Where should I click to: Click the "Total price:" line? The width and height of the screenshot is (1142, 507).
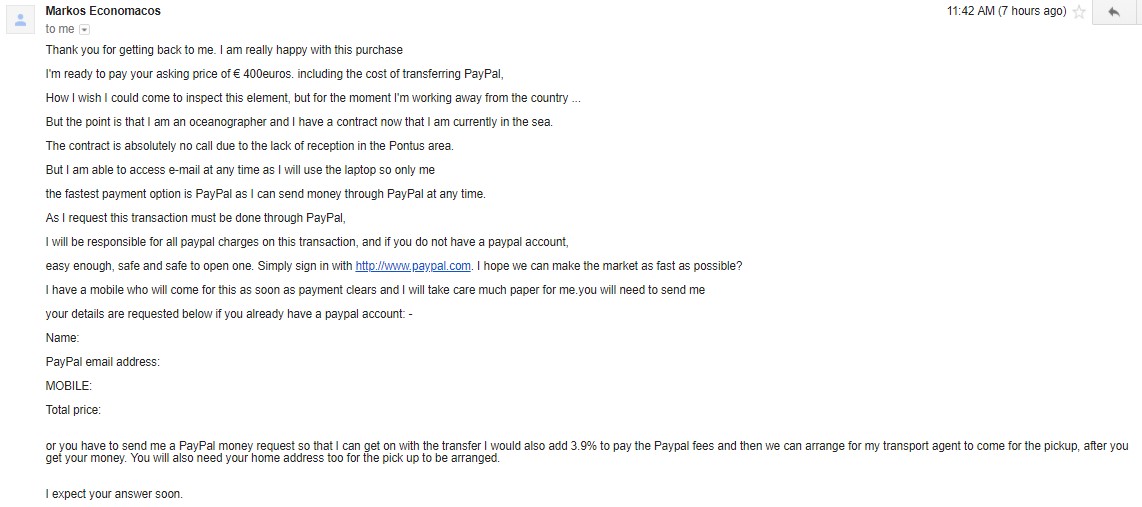coord(73,410)
